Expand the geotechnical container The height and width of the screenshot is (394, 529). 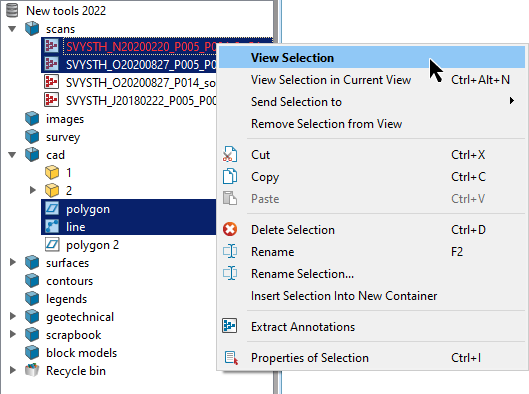(x=13, y=316)
